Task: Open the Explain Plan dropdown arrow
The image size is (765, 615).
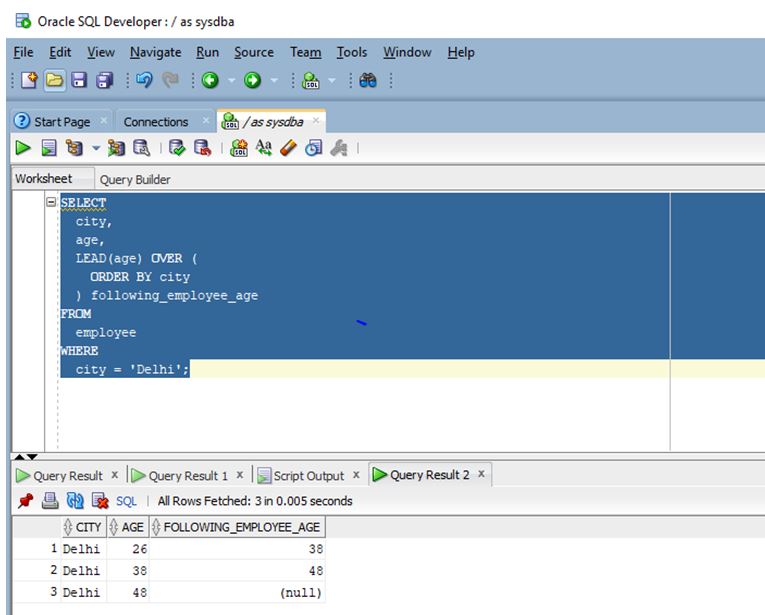Action: coord(96,148)
